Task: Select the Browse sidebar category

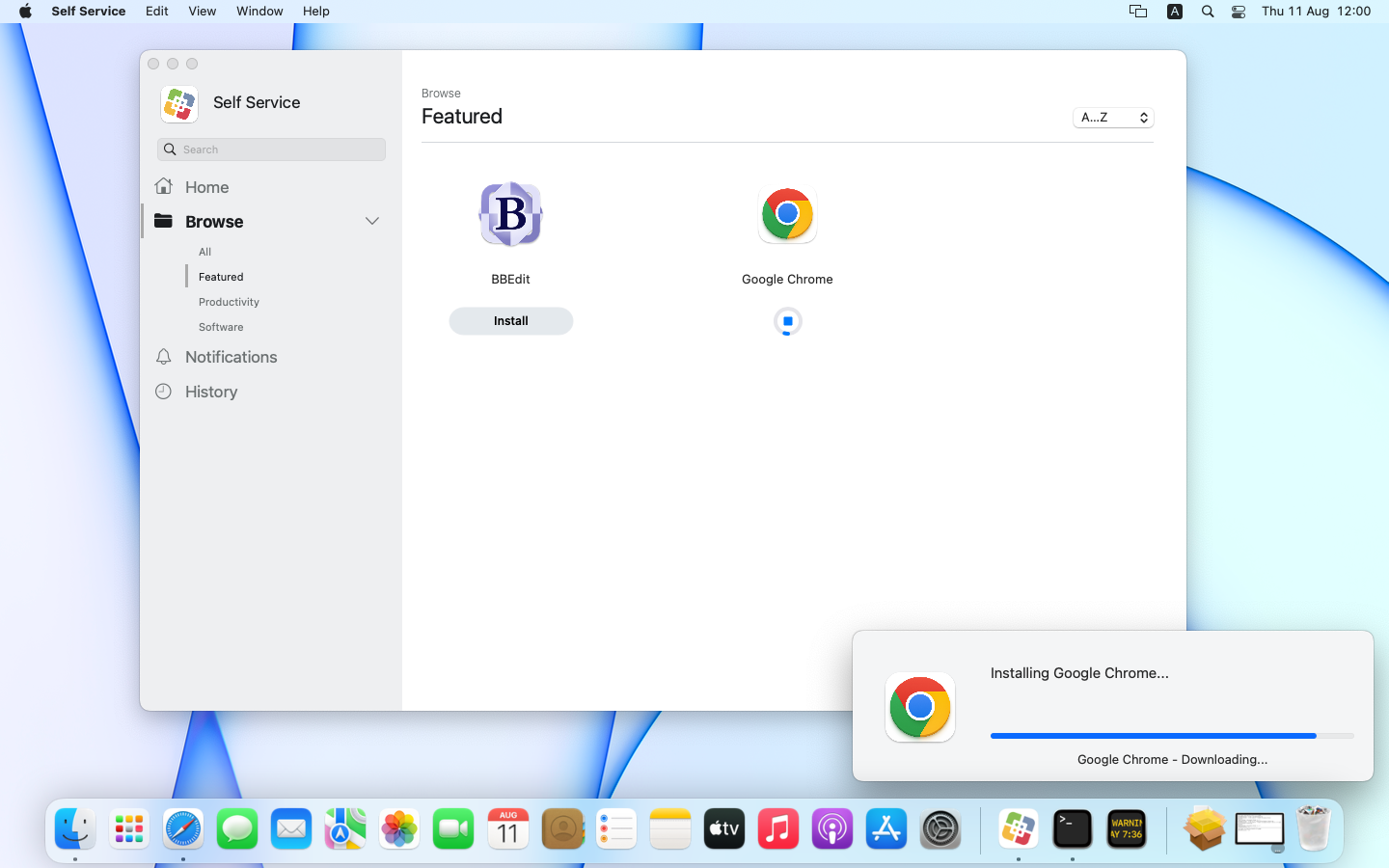Action: click(x=214, y=222)
